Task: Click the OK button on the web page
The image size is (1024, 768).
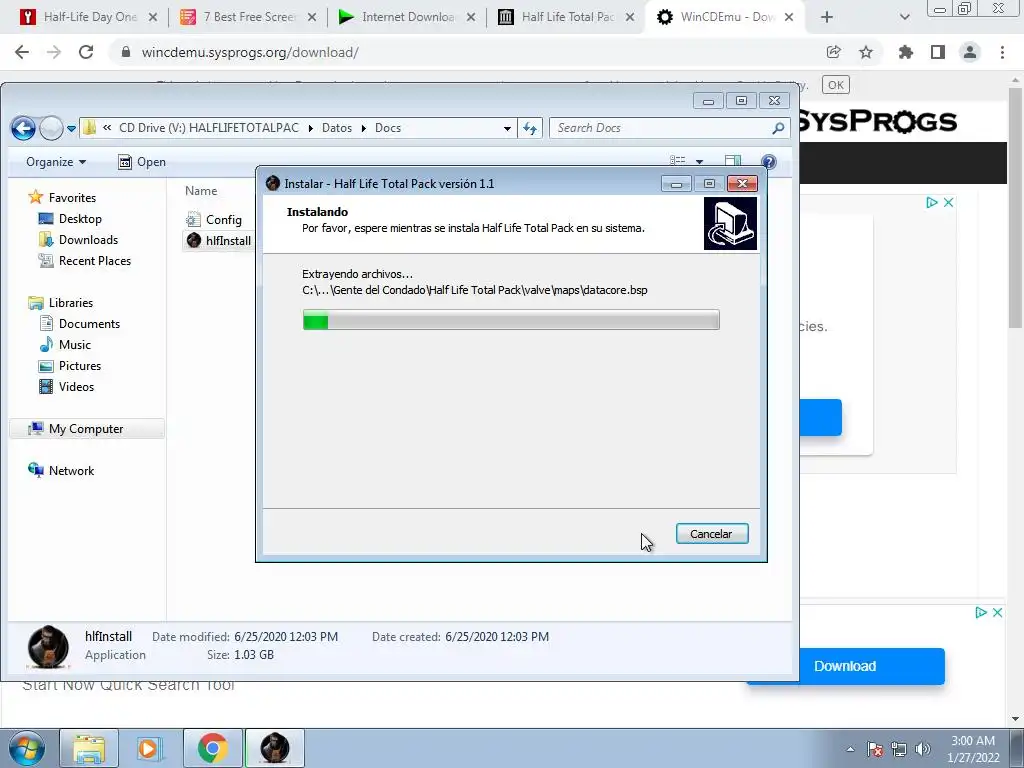Action: click(x=835, y=85)
